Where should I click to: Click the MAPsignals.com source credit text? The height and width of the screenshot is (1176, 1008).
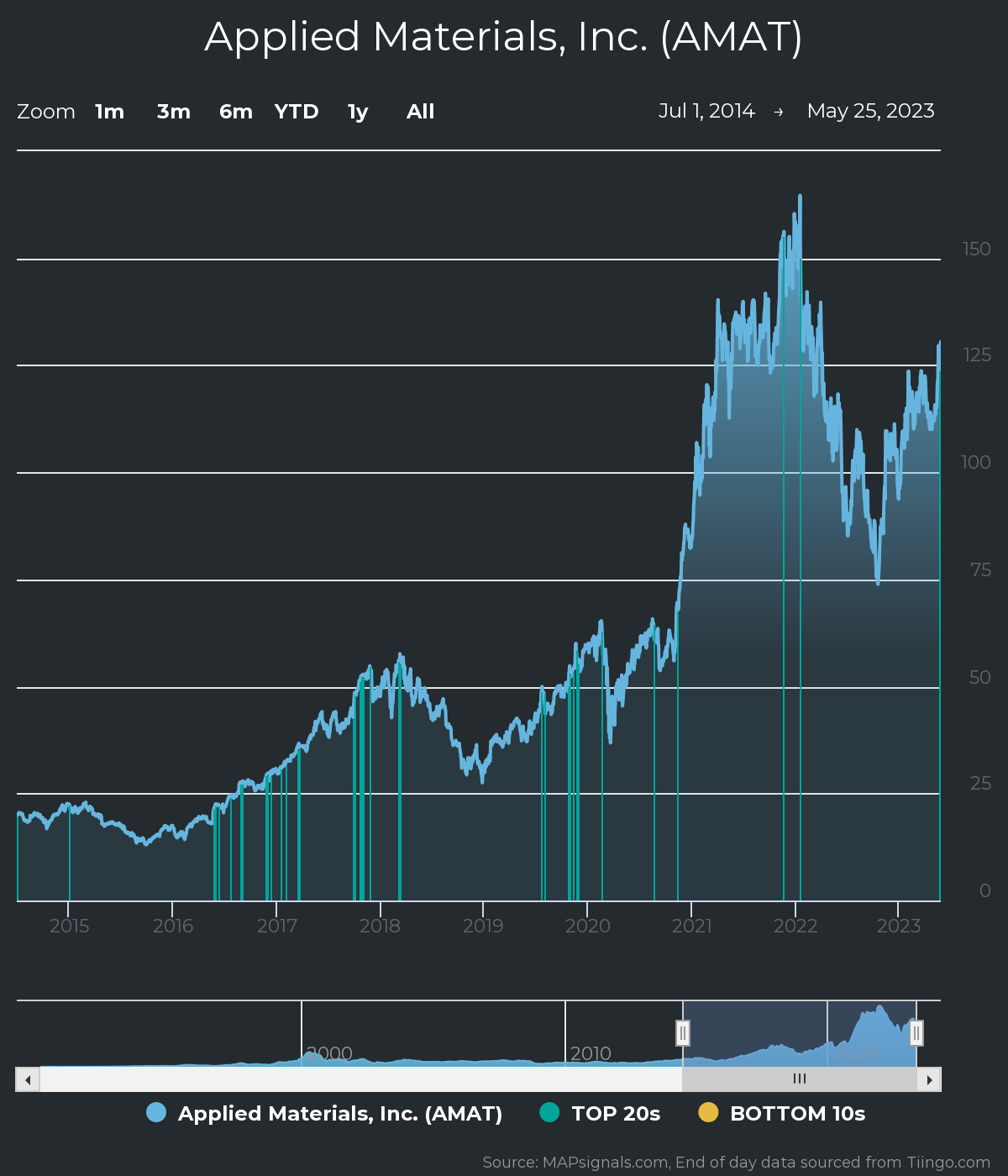[736, 1163]
